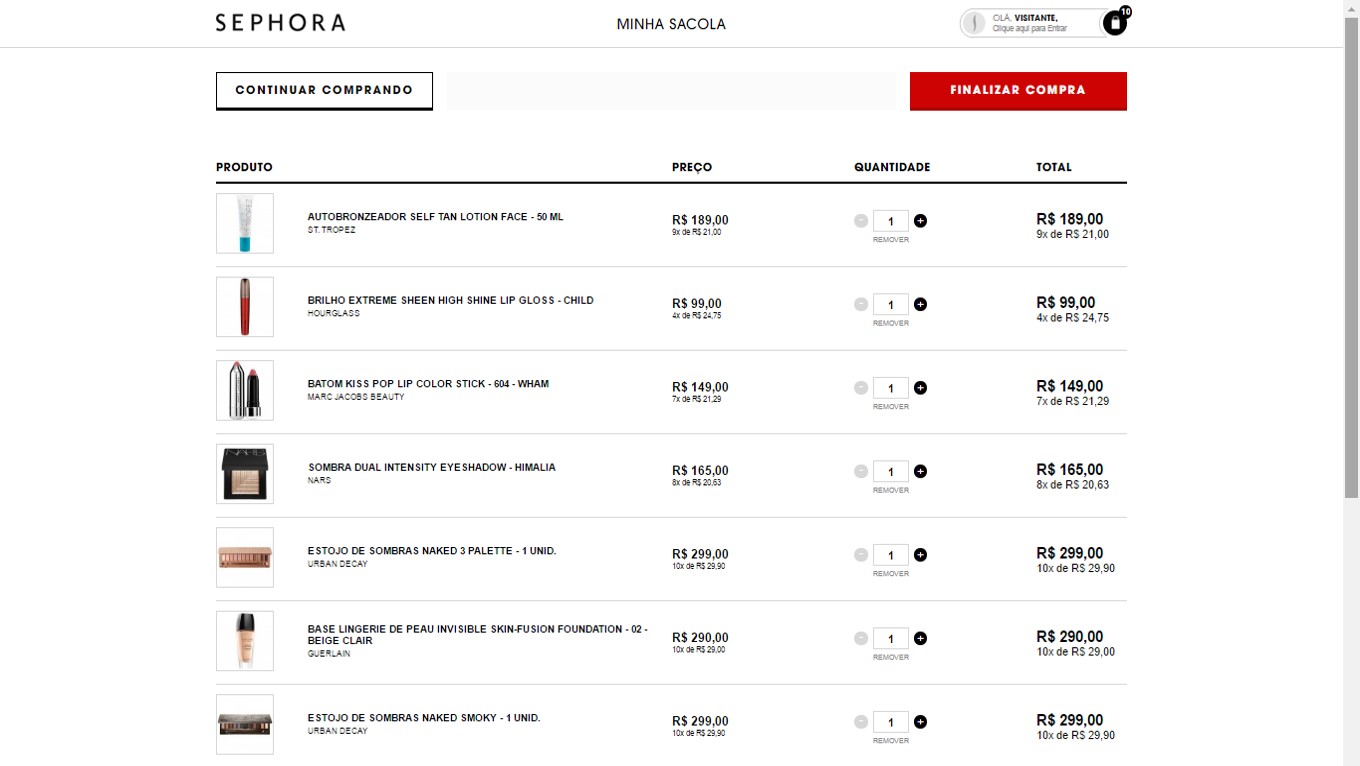Open 'Batom Kiss Pop Lip Color Stick' title
The height and width of the screenshot is (766, 1360).
tap(428, 384)
